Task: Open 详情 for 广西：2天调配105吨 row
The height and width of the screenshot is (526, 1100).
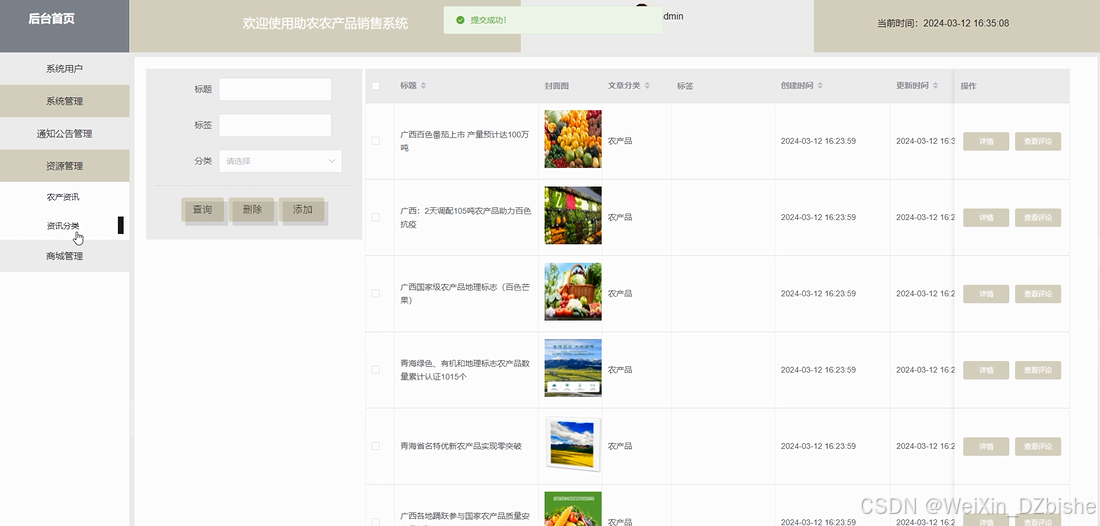Action: (x=986, y=217)
